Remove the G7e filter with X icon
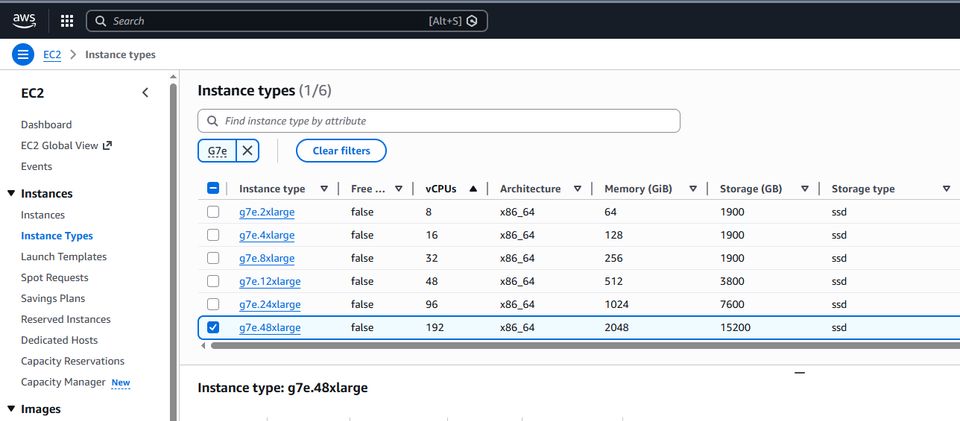Image resolution: width=960 pixels, height=421 pixels. pos(248,151)
